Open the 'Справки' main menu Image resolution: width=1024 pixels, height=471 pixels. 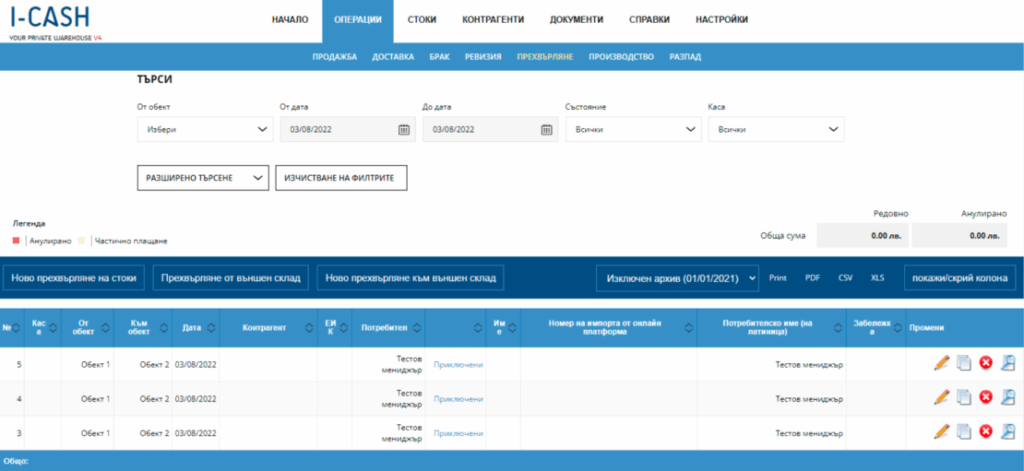coord(649,20)
